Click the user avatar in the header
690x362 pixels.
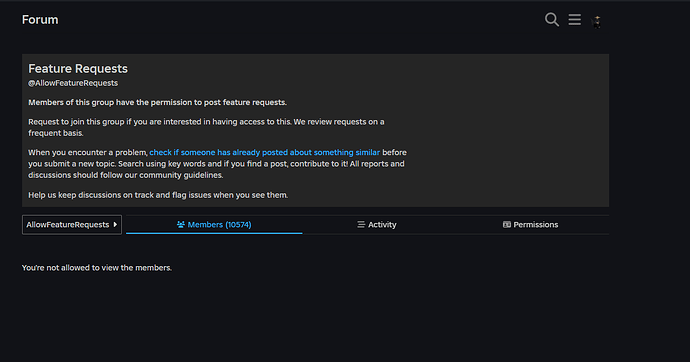[597, 21]
